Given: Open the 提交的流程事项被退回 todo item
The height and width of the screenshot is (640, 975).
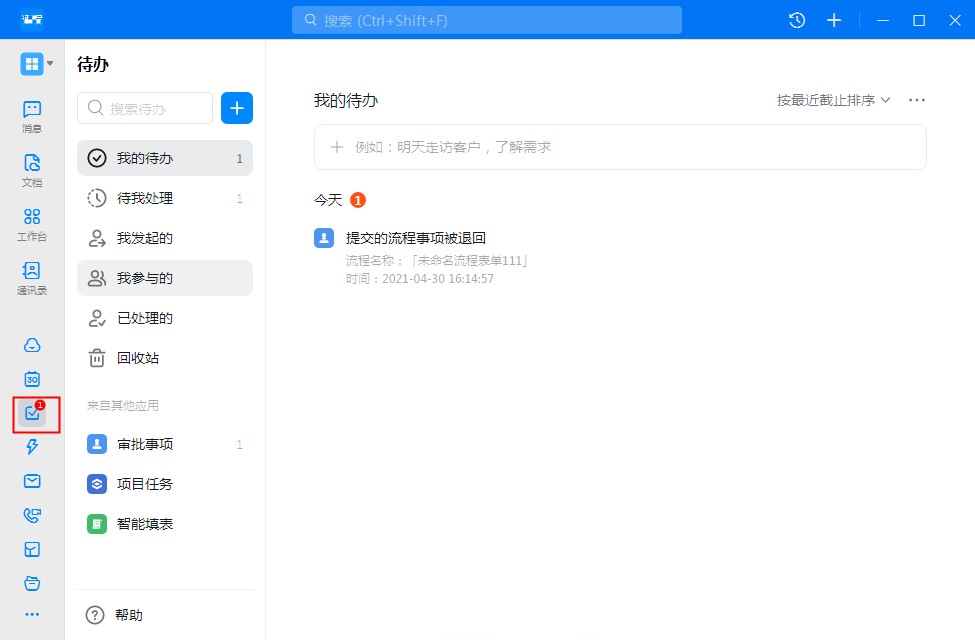Looking at the screenshot, I should 415,238.
